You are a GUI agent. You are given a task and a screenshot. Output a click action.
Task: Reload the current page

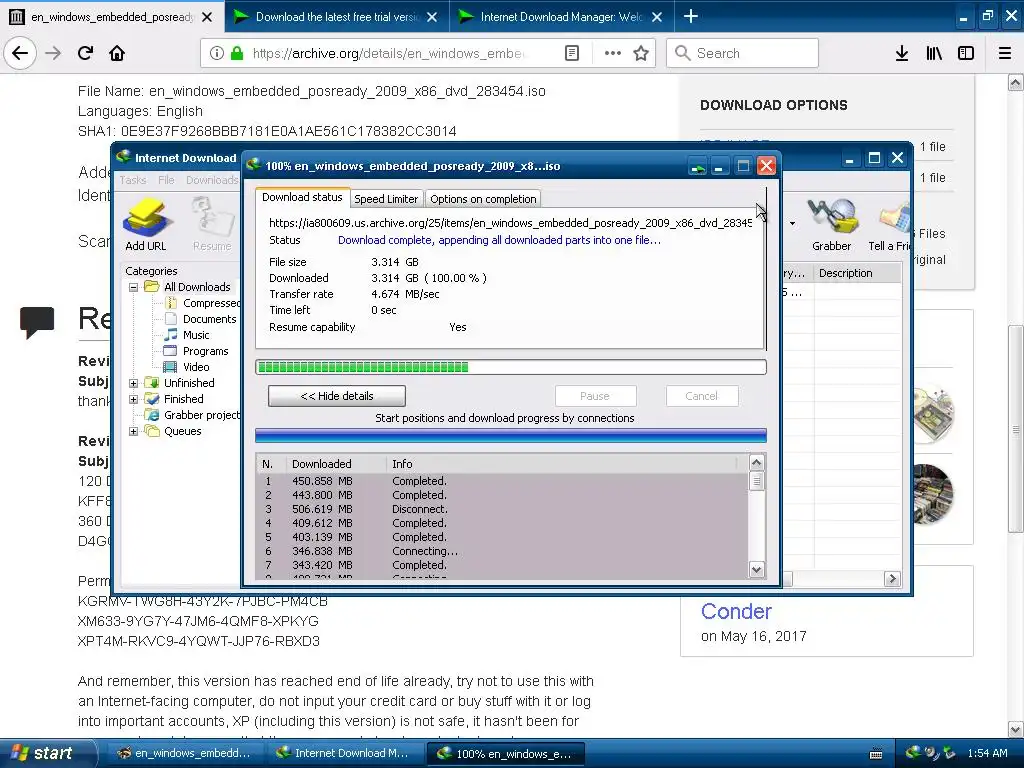(x=85, y=53)
